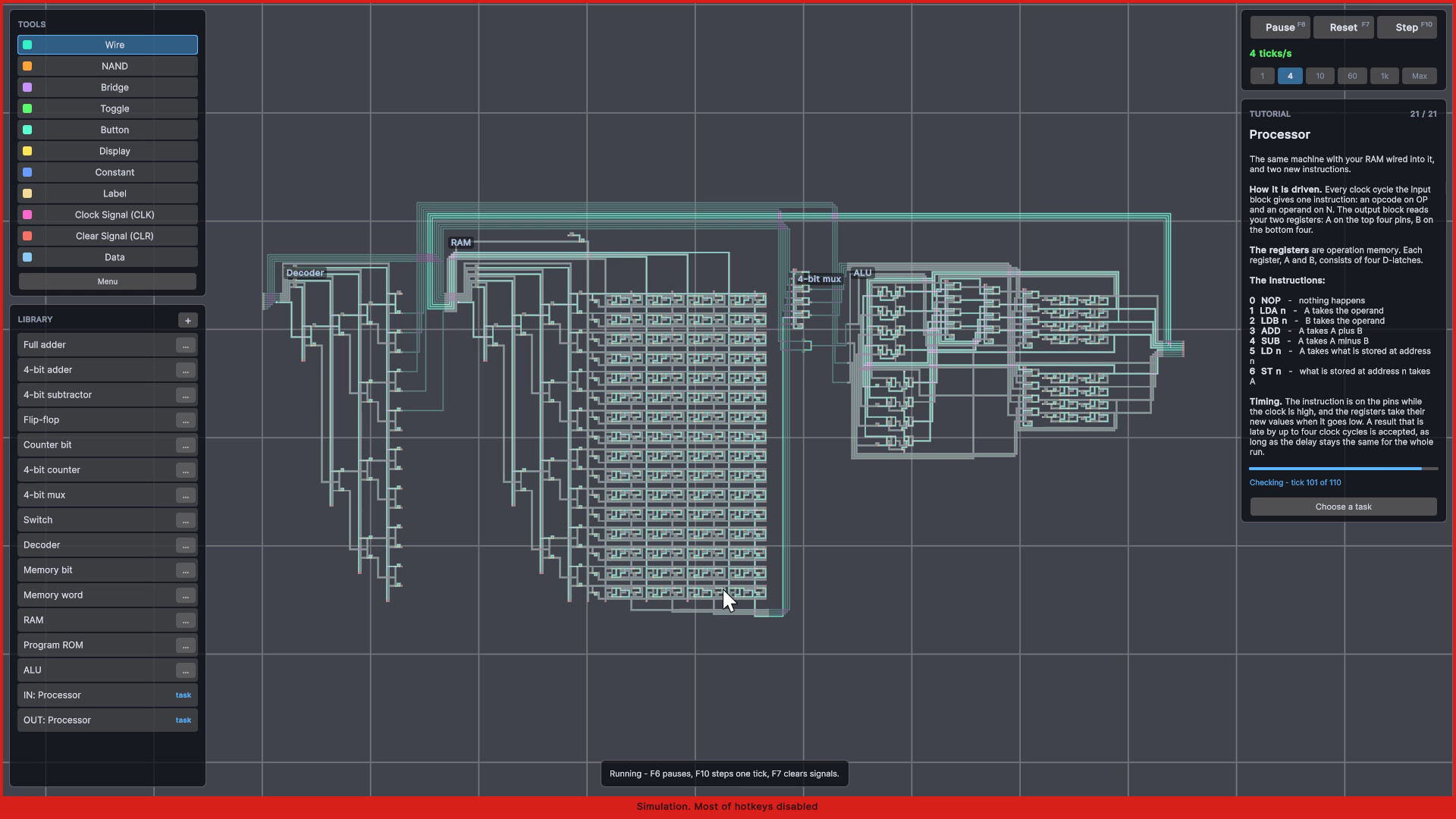Open options for ALU library item
Image resolution: width=1456 pixels, height=819 pixels.
(x=185, y=670)
